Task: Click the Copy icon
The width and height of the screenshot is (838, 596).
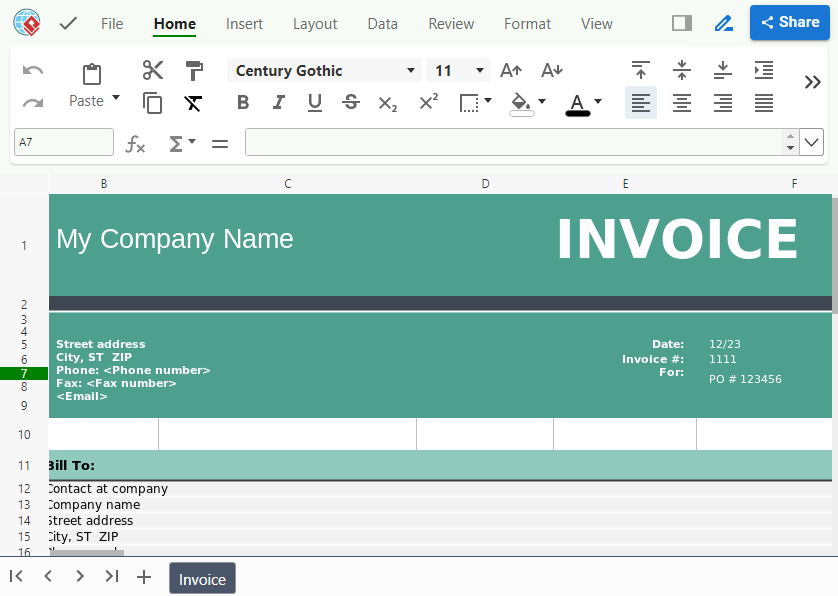Action: (152, 102)
